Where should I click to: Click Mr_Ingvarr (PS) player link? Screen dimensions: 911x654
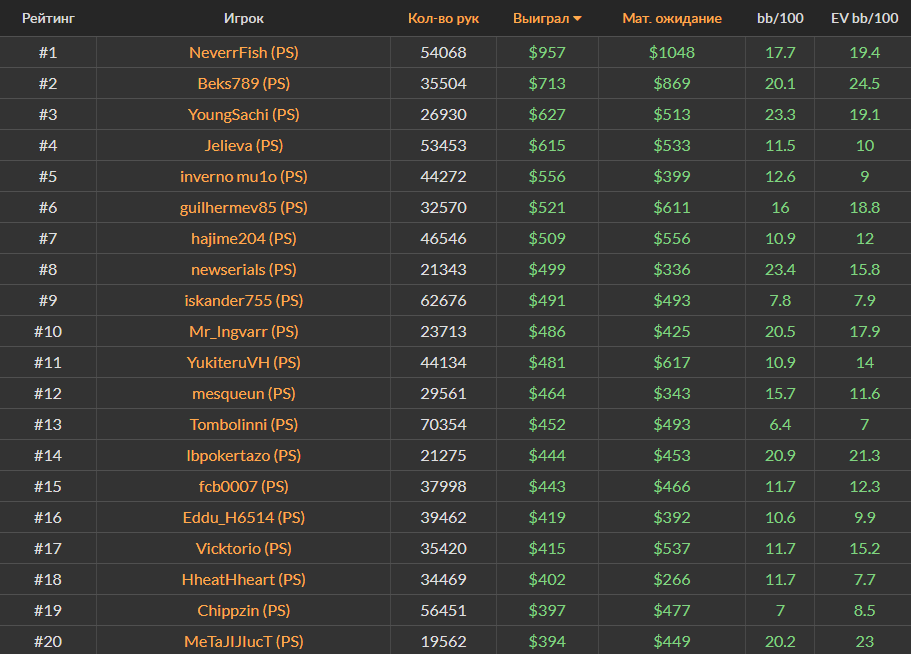point(244,331)
